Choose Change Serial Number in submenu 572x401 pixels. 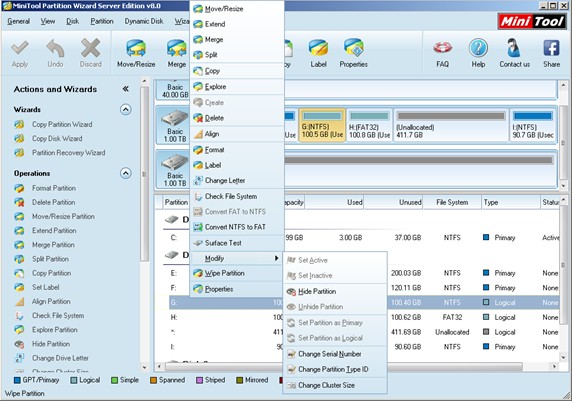335,354
